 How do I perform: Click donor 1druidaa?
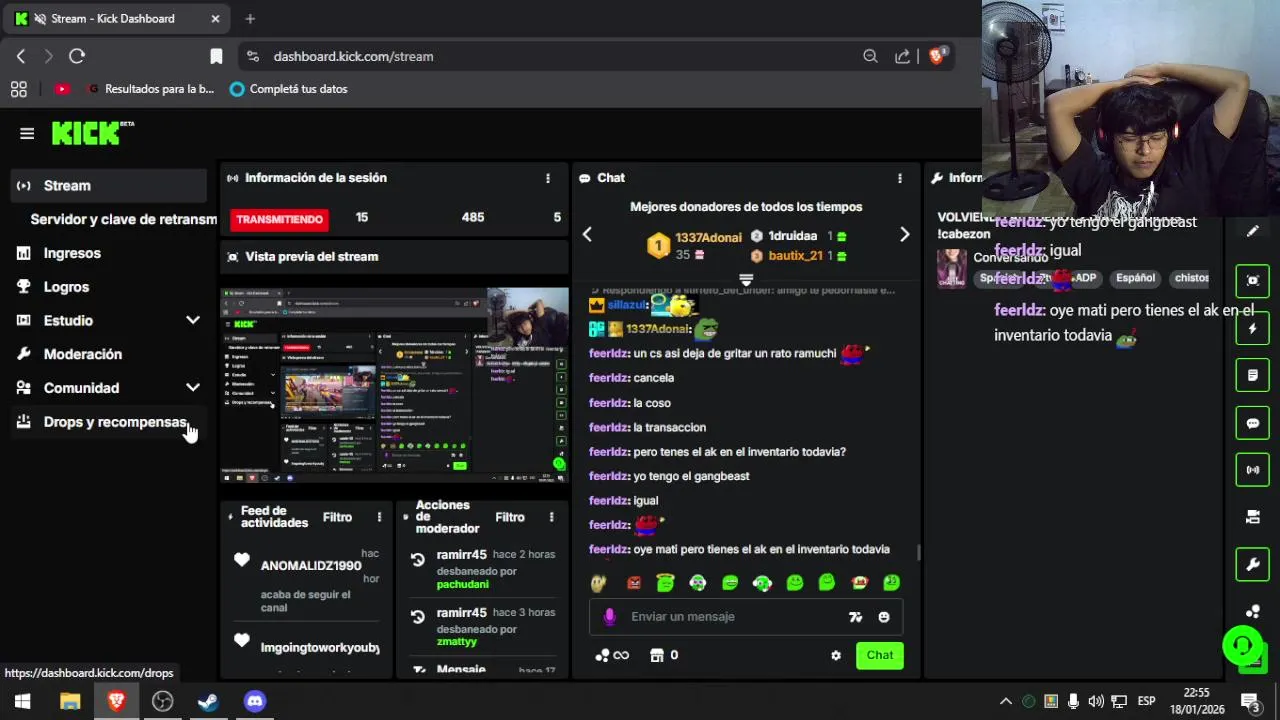(x=792, y=236)
